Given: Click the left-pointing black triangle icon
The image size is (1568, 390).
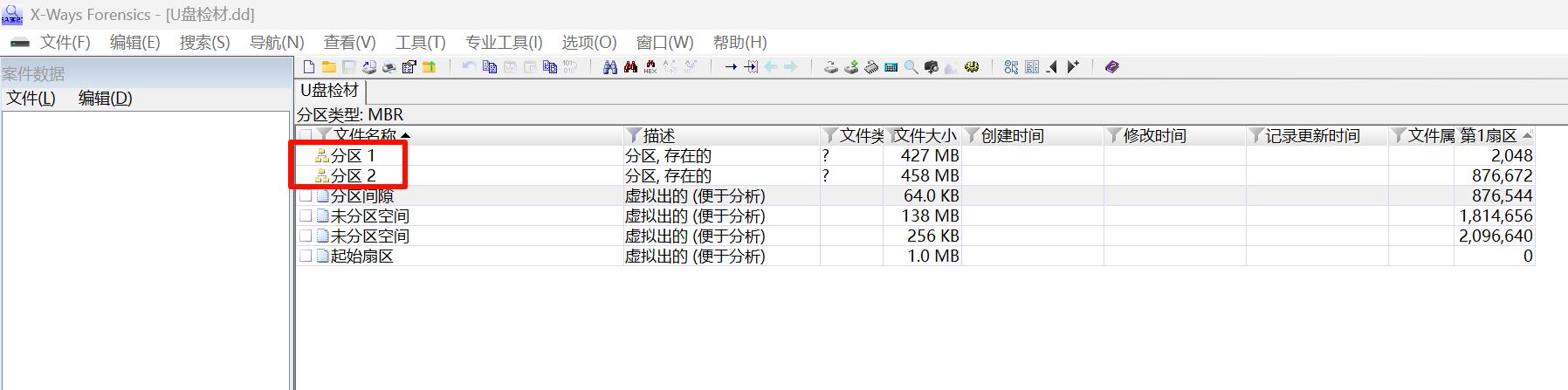Looking at the screenshot, I should [1051, 67].
